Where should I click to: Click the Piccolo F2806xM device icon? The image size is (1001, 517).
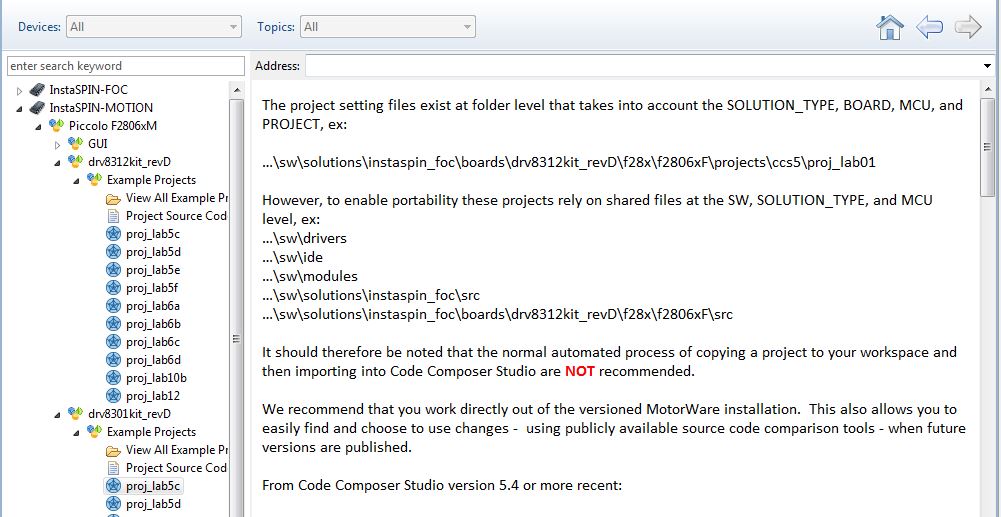[x=57, y=126]
